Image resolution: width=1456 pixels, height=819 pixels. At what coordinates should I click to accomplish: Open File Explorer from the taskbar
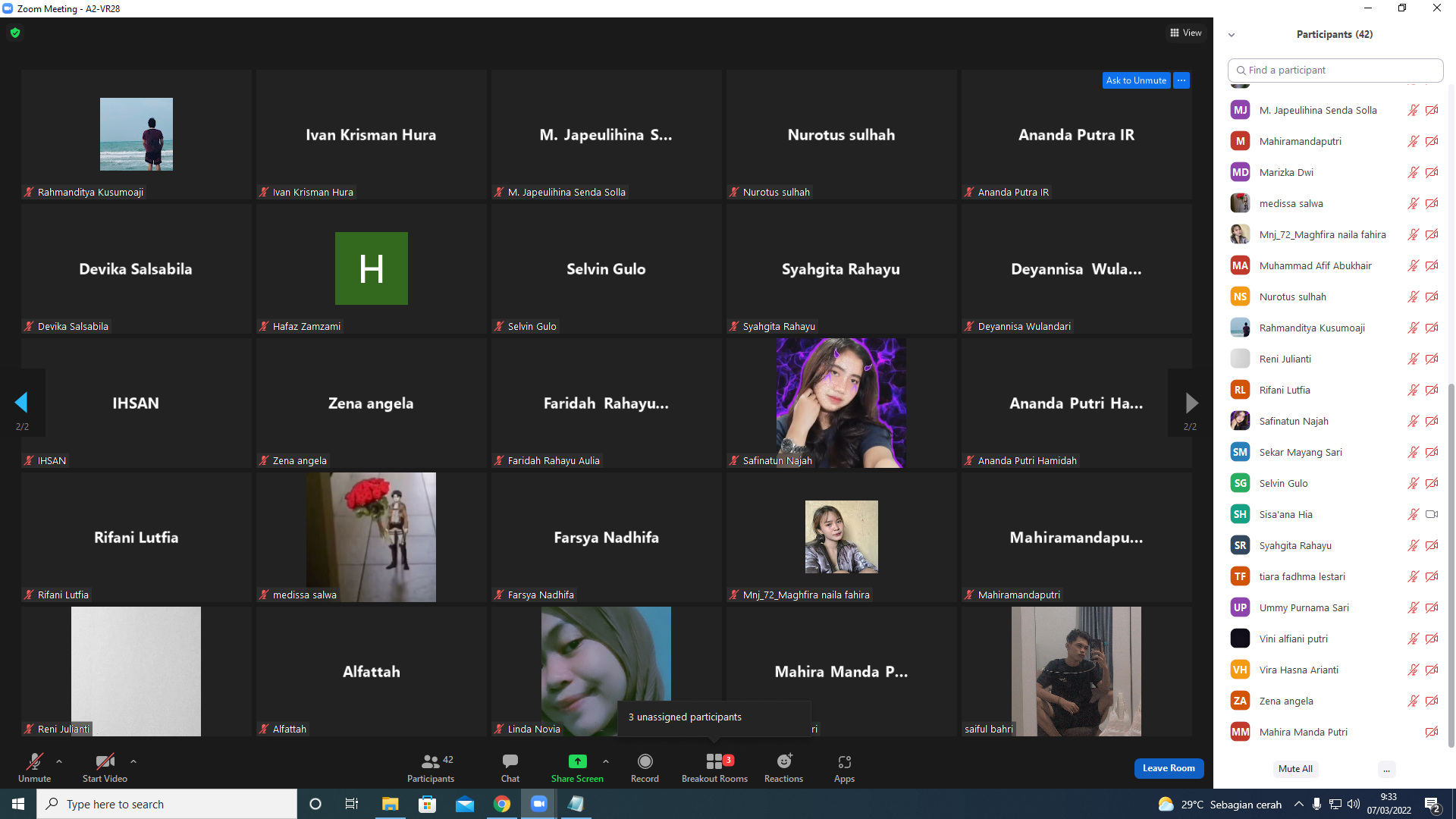[x=390, y=804]
